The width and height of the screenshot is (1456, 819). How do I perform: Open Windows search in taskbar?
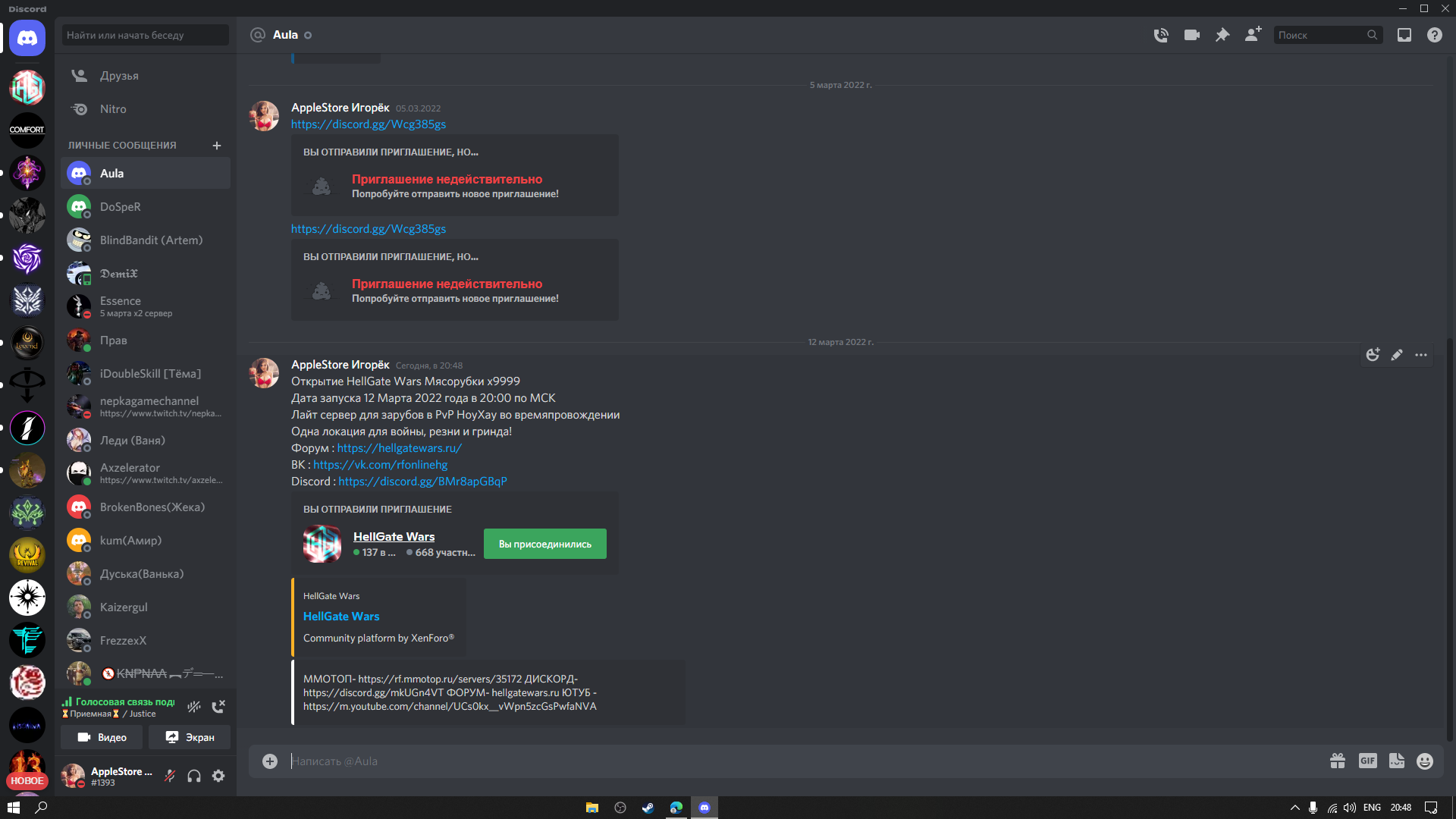click(42, 808)
